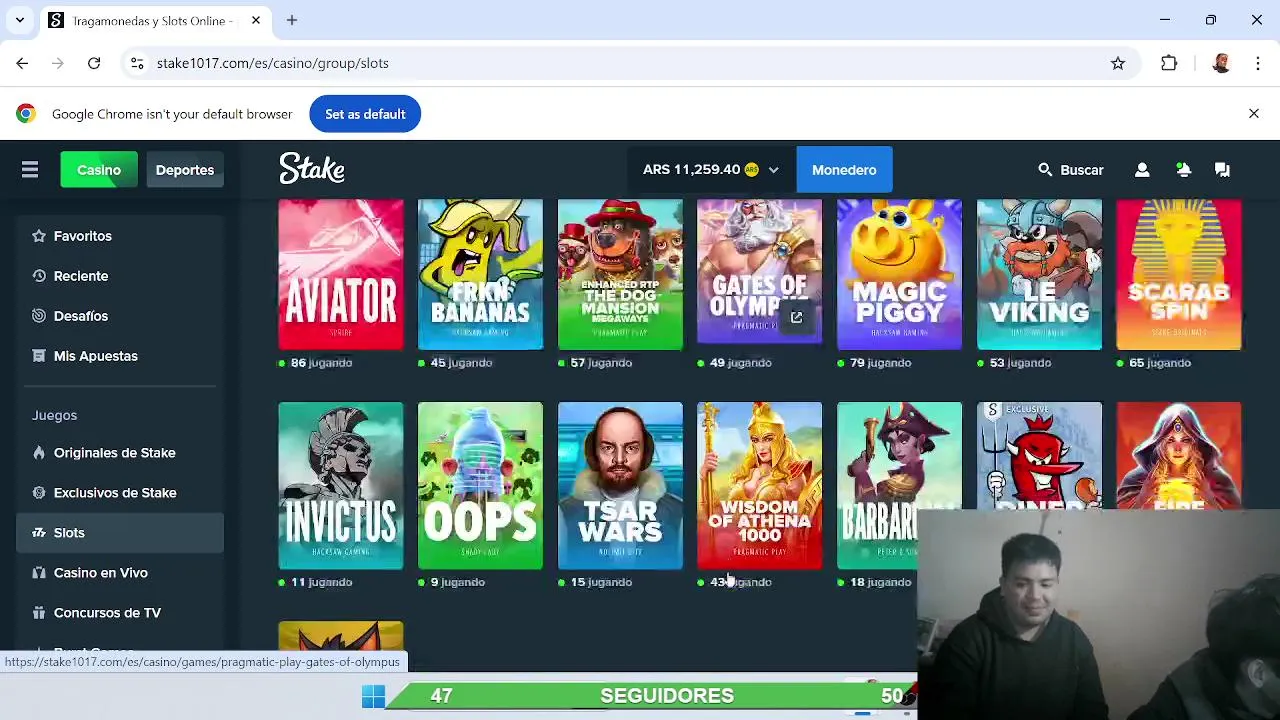The width and height of the screenshot is (1280, 720).
Task: Reload the page
Action: pyautogui.click(x=94, y=63)
